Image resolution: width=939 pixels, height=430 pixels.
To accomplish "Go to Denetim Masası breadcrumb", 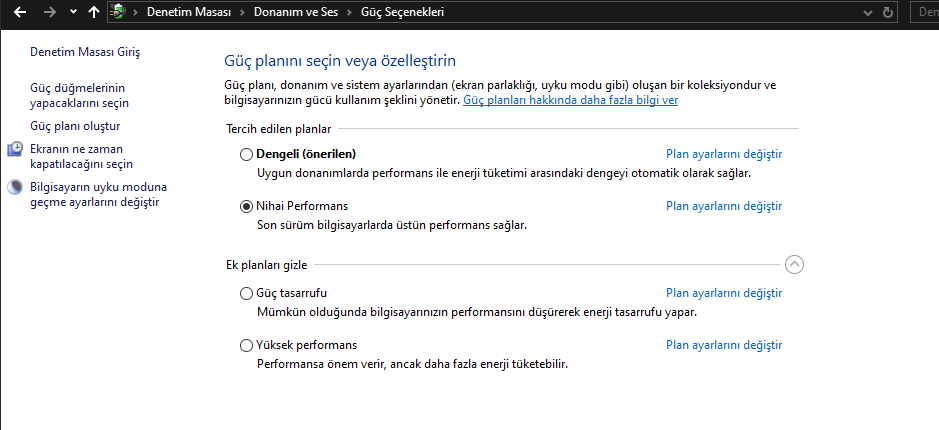I will [x=188, y=13].
